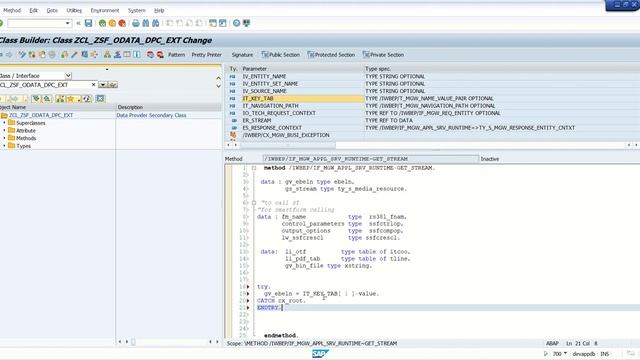Click the Print icon
The width and height of the screenshot is (640, 360).
[x=136, y=23]
